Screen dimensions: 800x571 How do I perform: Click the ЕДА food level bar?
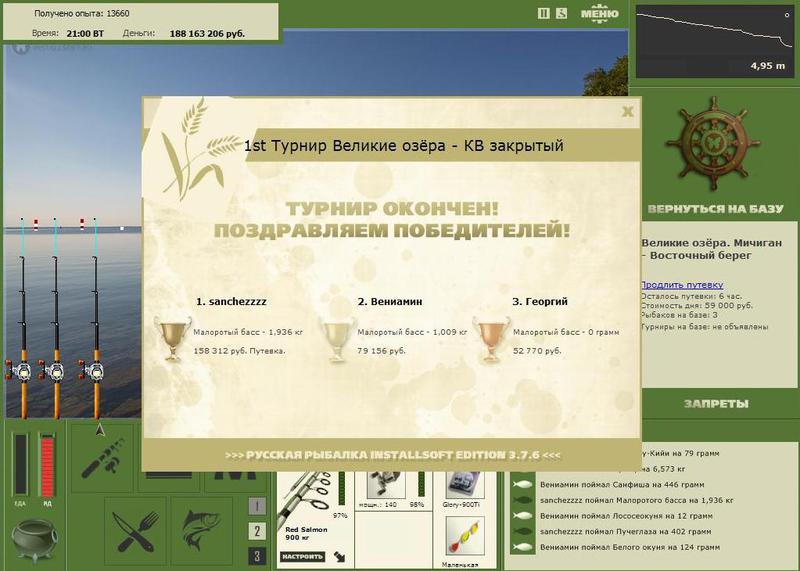click(x=20, y=464)
